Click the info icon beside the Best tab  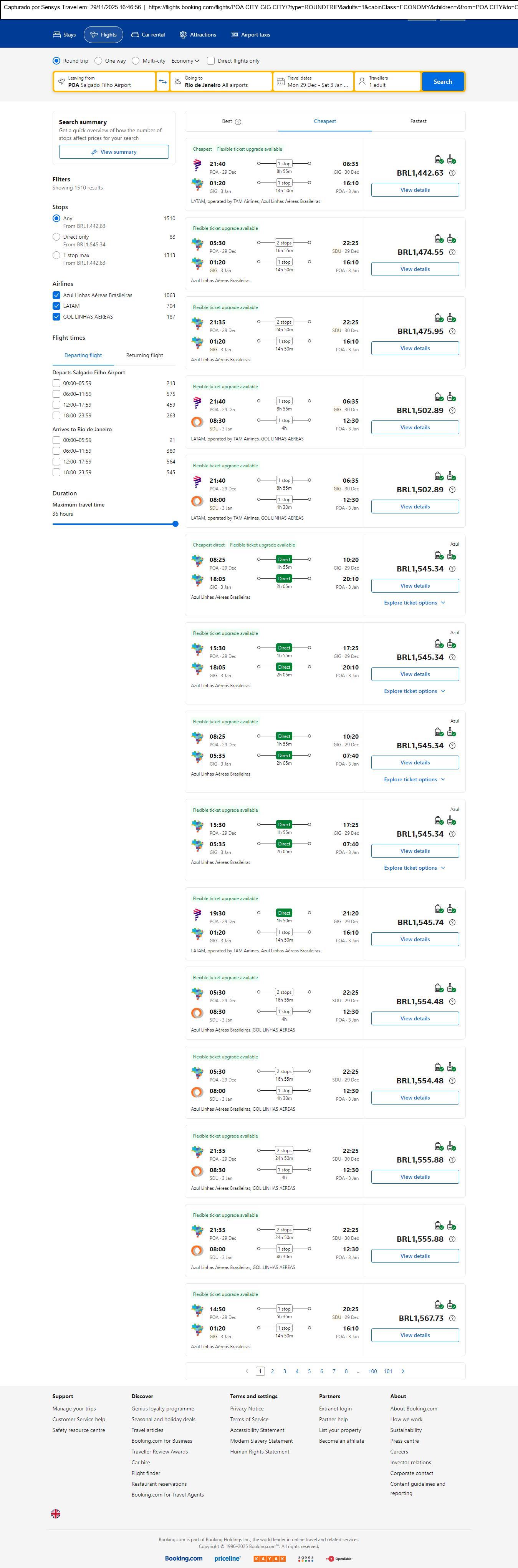coord(238,122)
